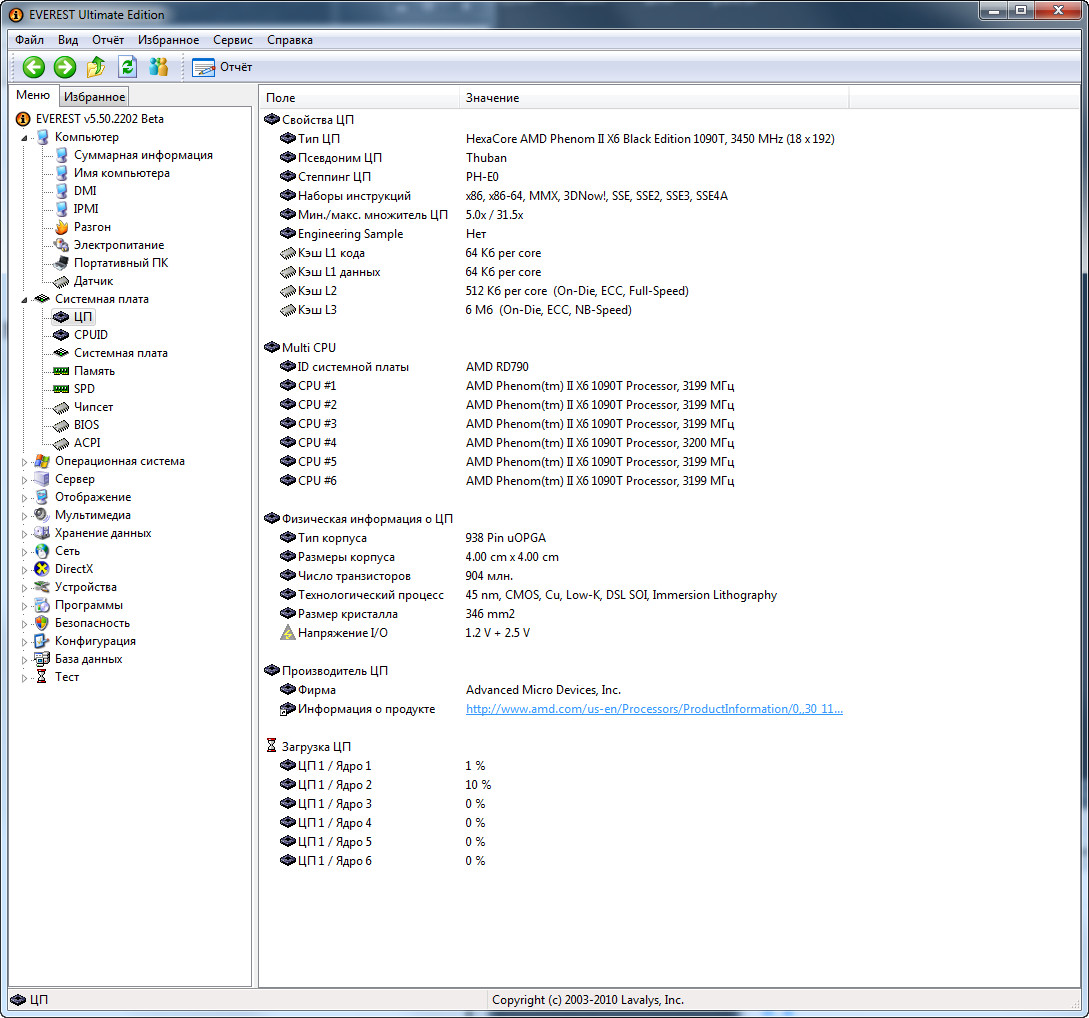Expand the Отображение tree node
Viewport: 1089px width, 1018px height.
pos(24,498)
